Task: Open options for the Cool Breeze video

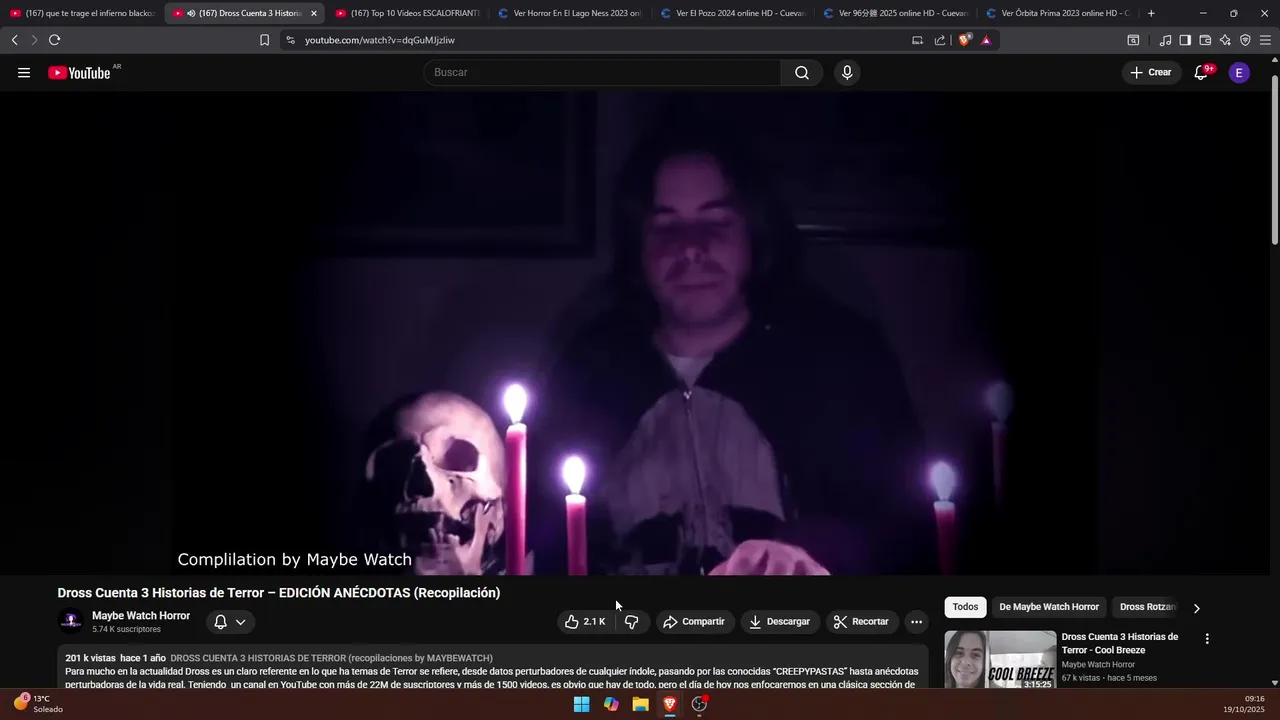Action: pyautogui.click(x=1207, y=639)
